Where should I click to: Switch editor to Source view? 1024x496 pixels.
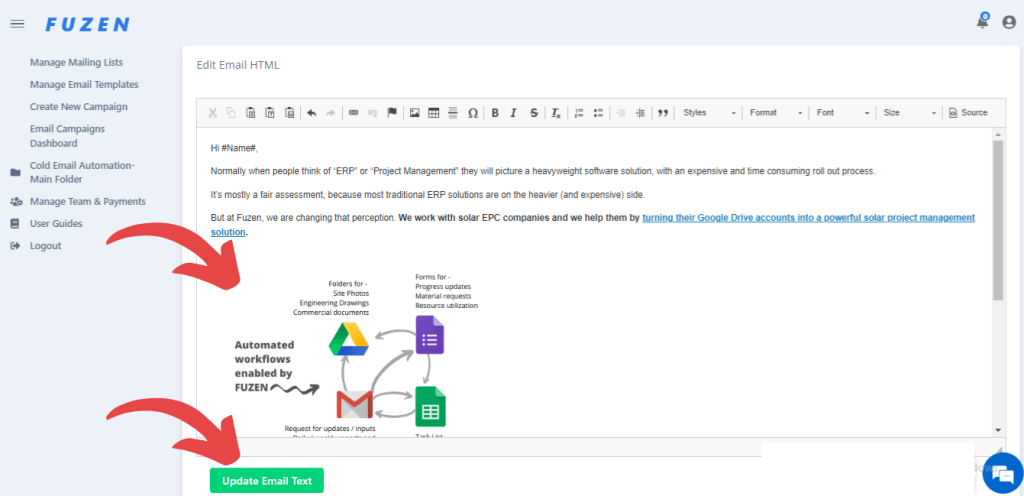(968, 113)
